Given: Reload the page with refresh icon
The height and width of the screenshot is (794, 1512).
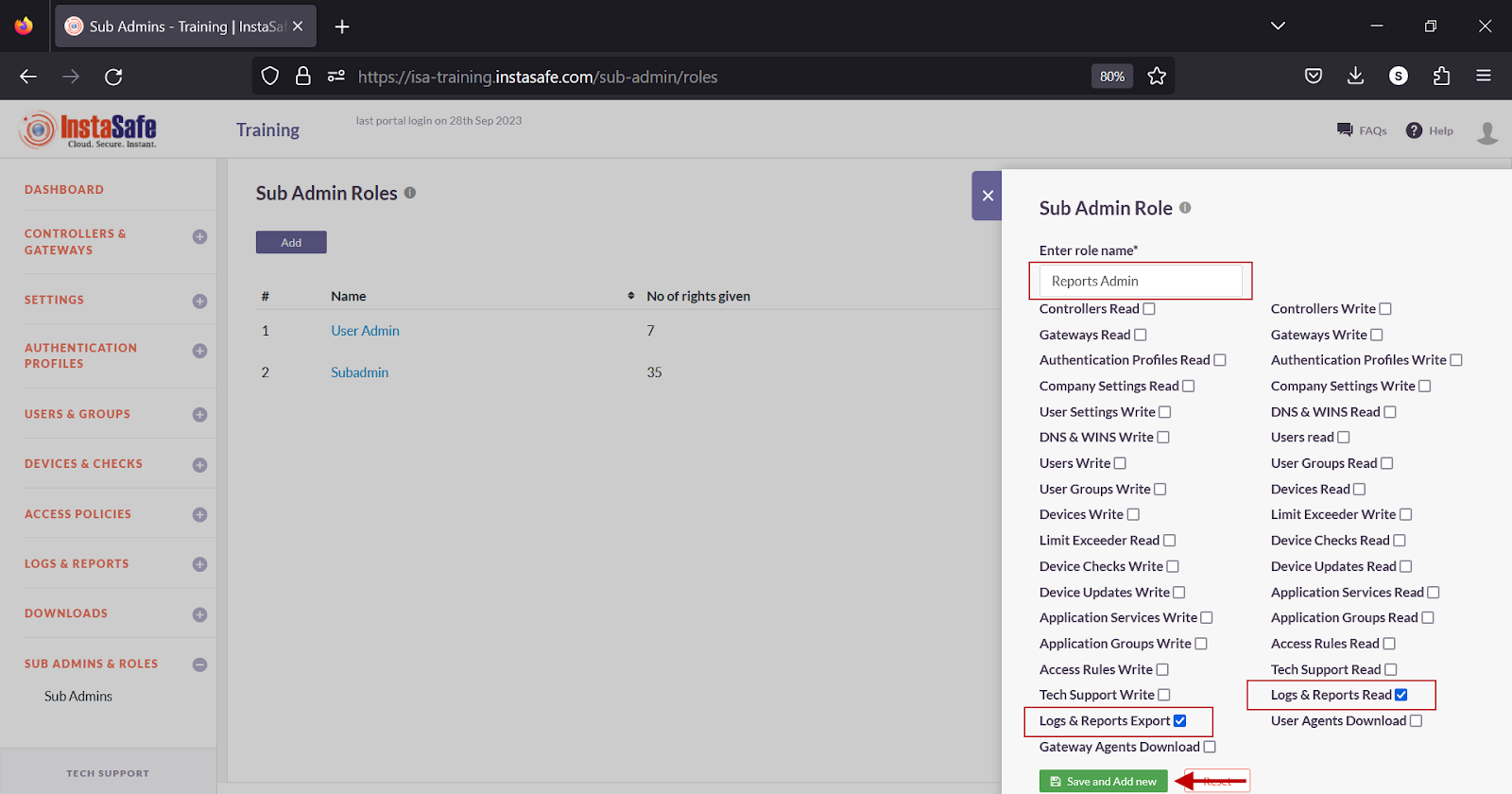Looking at the screenshot, I should (x=113, y=77).
